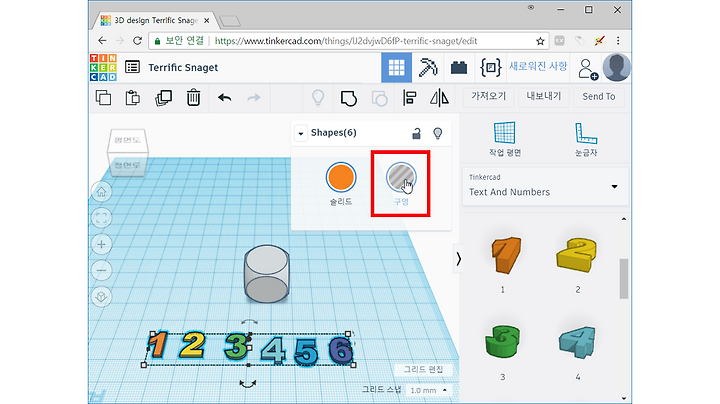720x404 pixels.
Task: Click the Duplicate toolbar icon
Action: click(x=163, y=98)
